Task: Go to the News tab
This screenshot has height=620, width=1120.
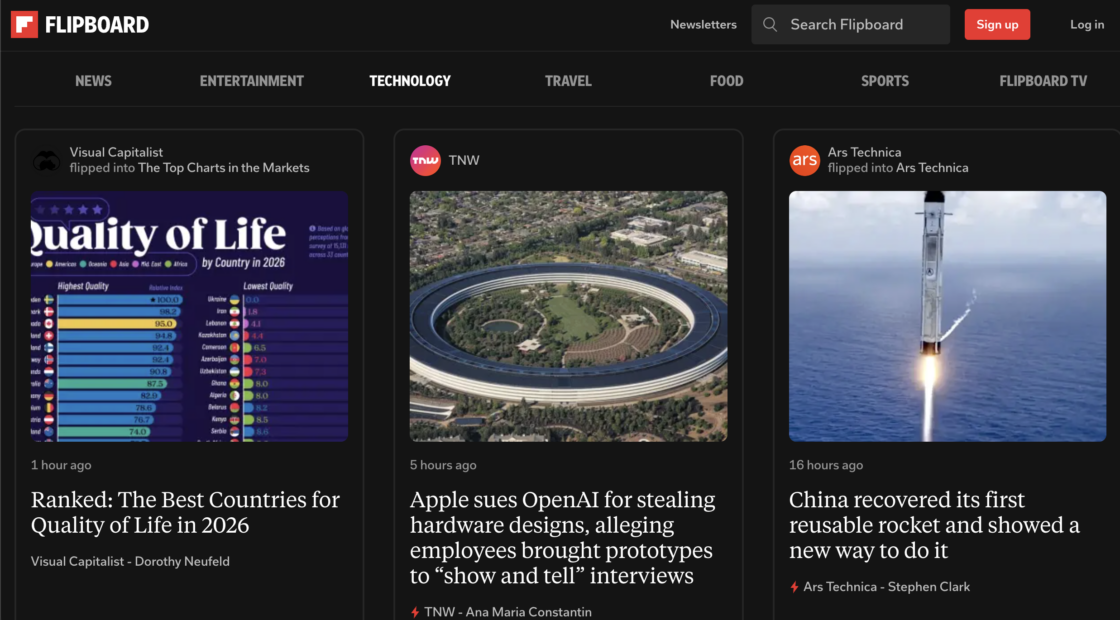Action: [94, 81]
